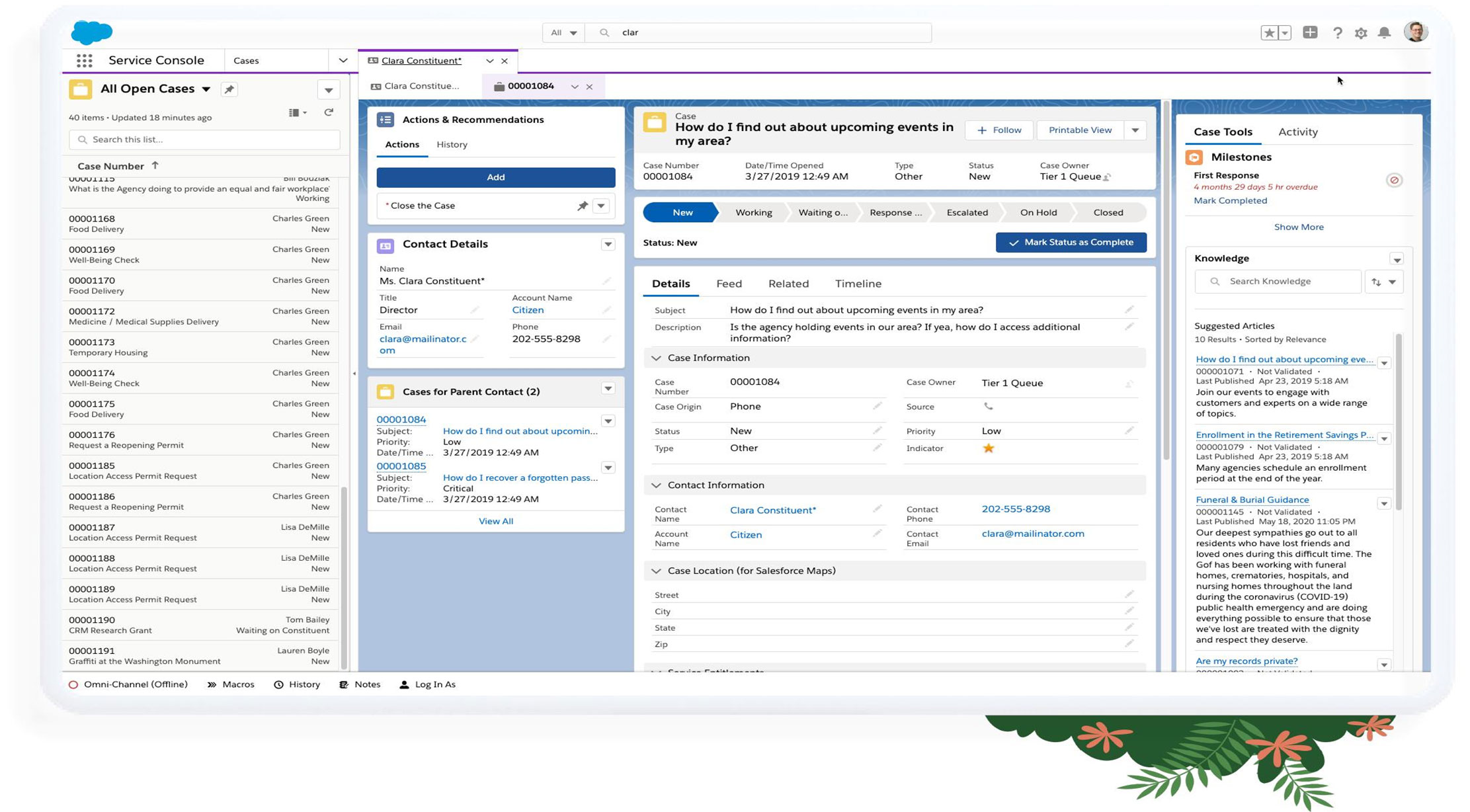Open Contact Details card dropdown
The height and width of the screenshot is (812, 1470).
[x=608, y=245]
